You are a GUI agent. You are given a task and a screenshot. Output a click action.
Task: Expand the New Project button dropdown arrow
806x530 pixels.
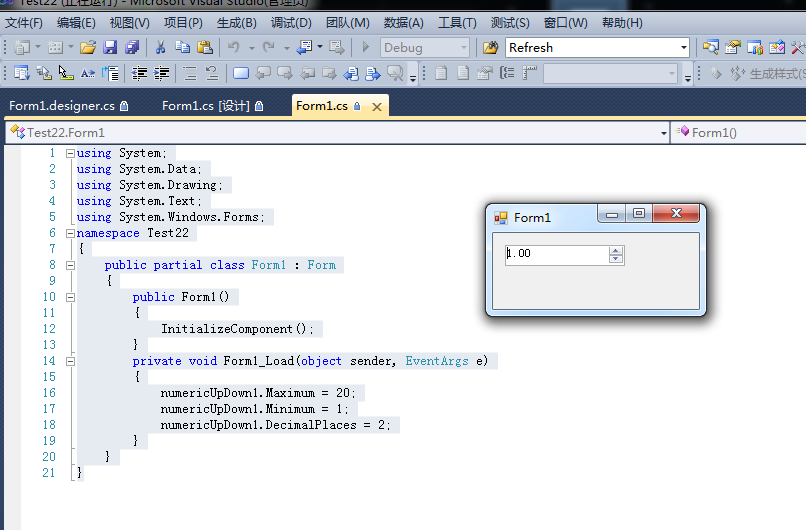[x=38, y=48]
